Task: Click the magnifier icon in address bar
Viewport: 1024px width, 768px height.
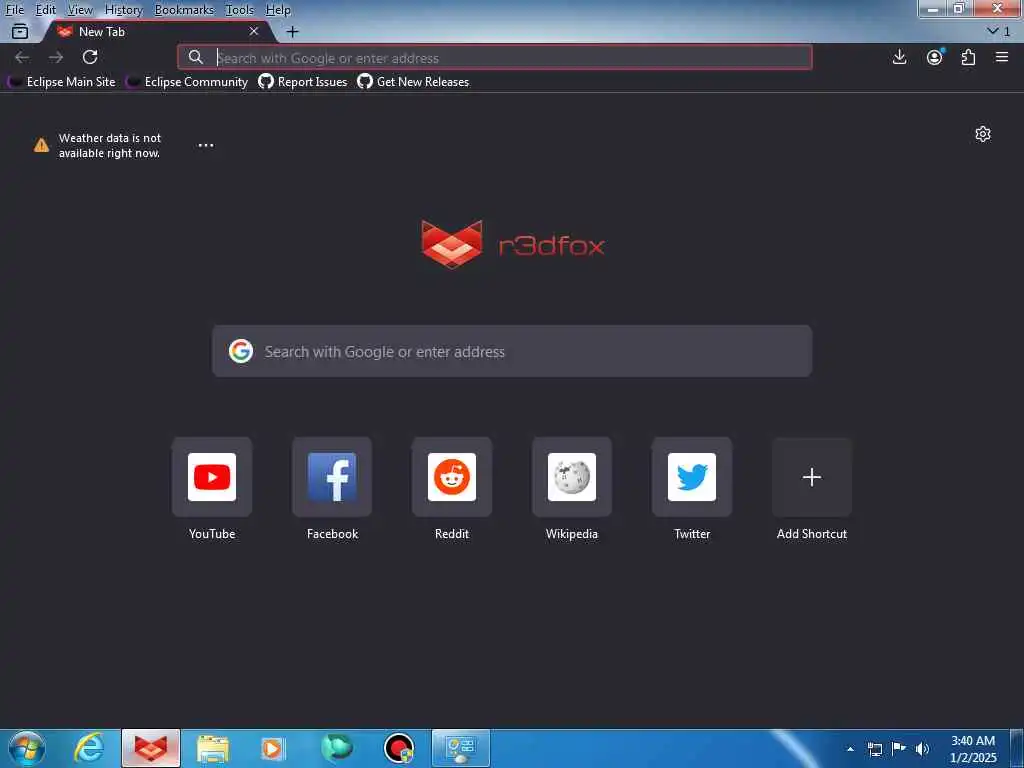Action: tap(195, 57)
